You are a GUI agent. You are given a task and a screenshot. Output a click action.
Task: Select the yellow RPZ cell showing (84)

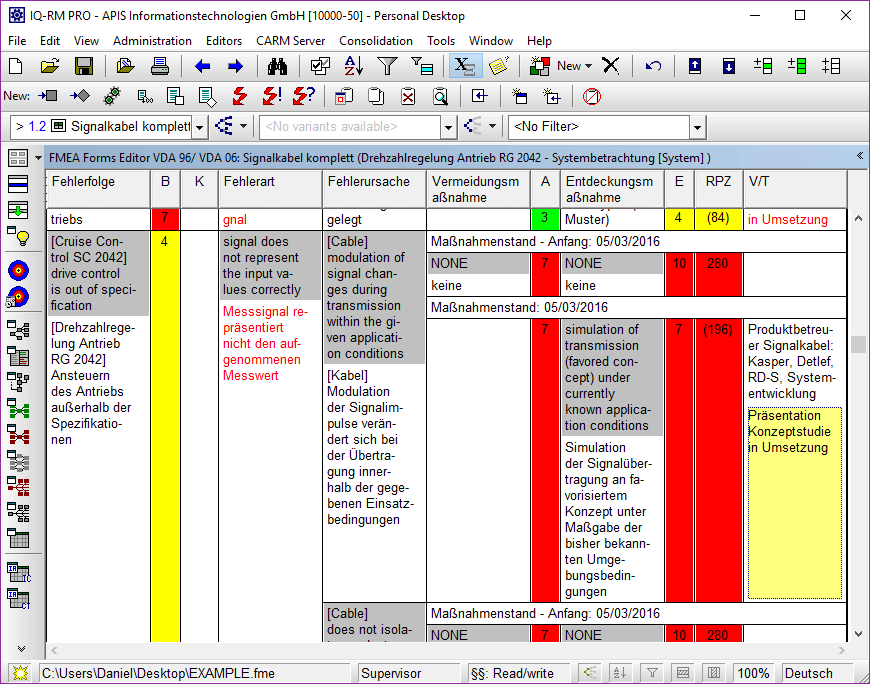tap(719, 219)
